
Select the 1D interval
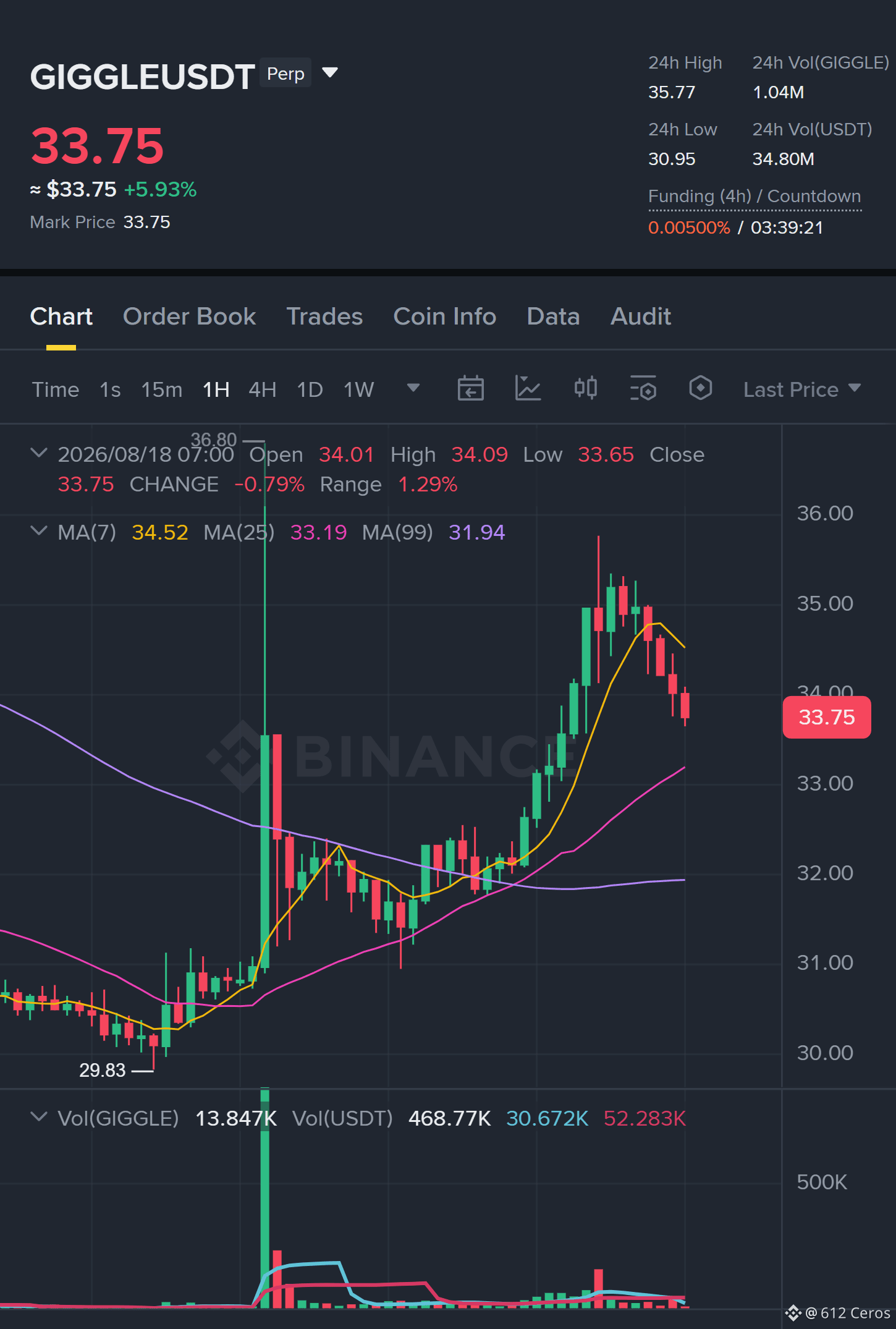tap(310, 389)
